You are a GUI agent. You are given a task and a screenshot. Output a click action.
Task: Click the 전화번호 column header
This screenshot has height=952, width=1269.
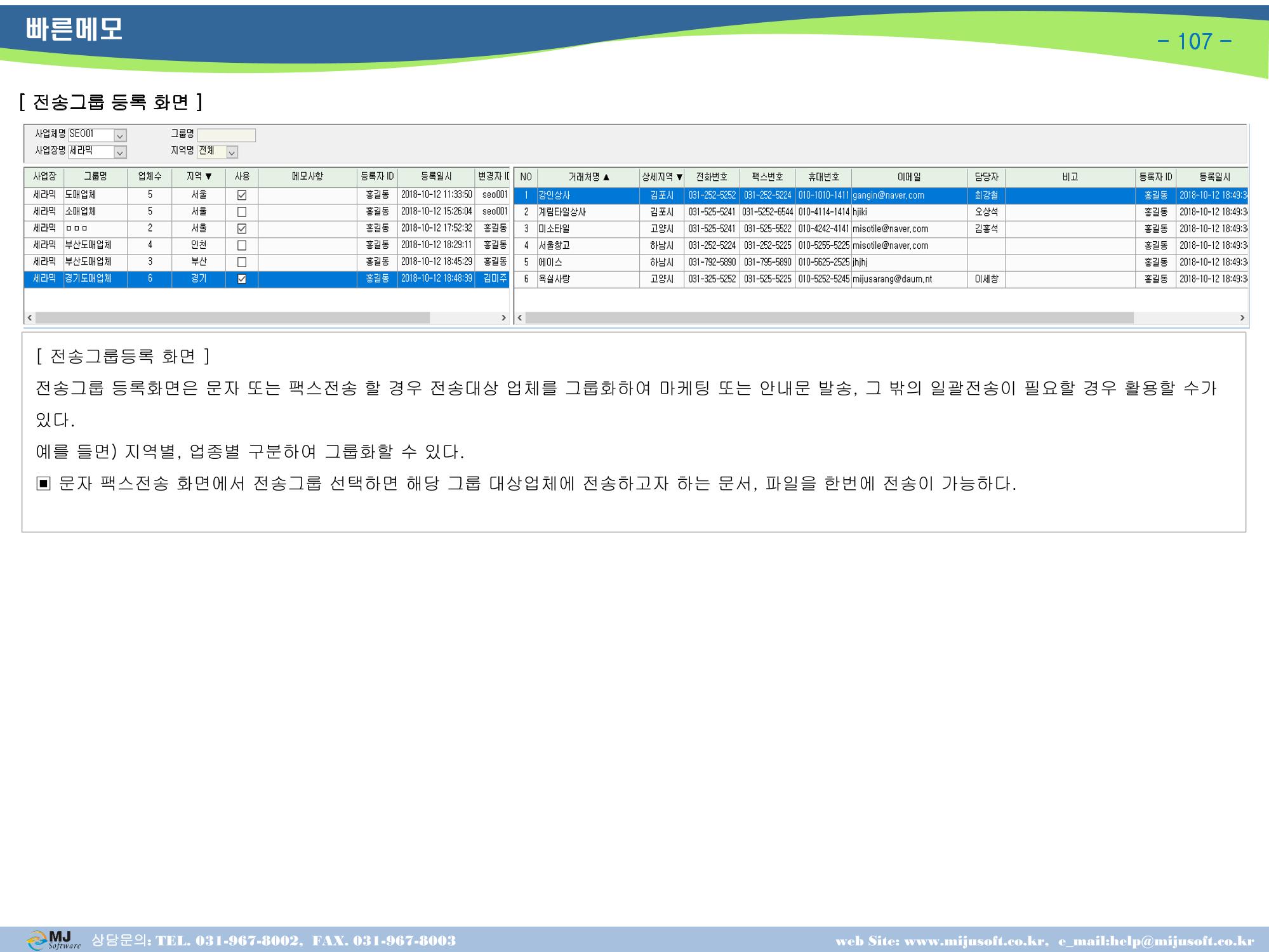point(712,177)
